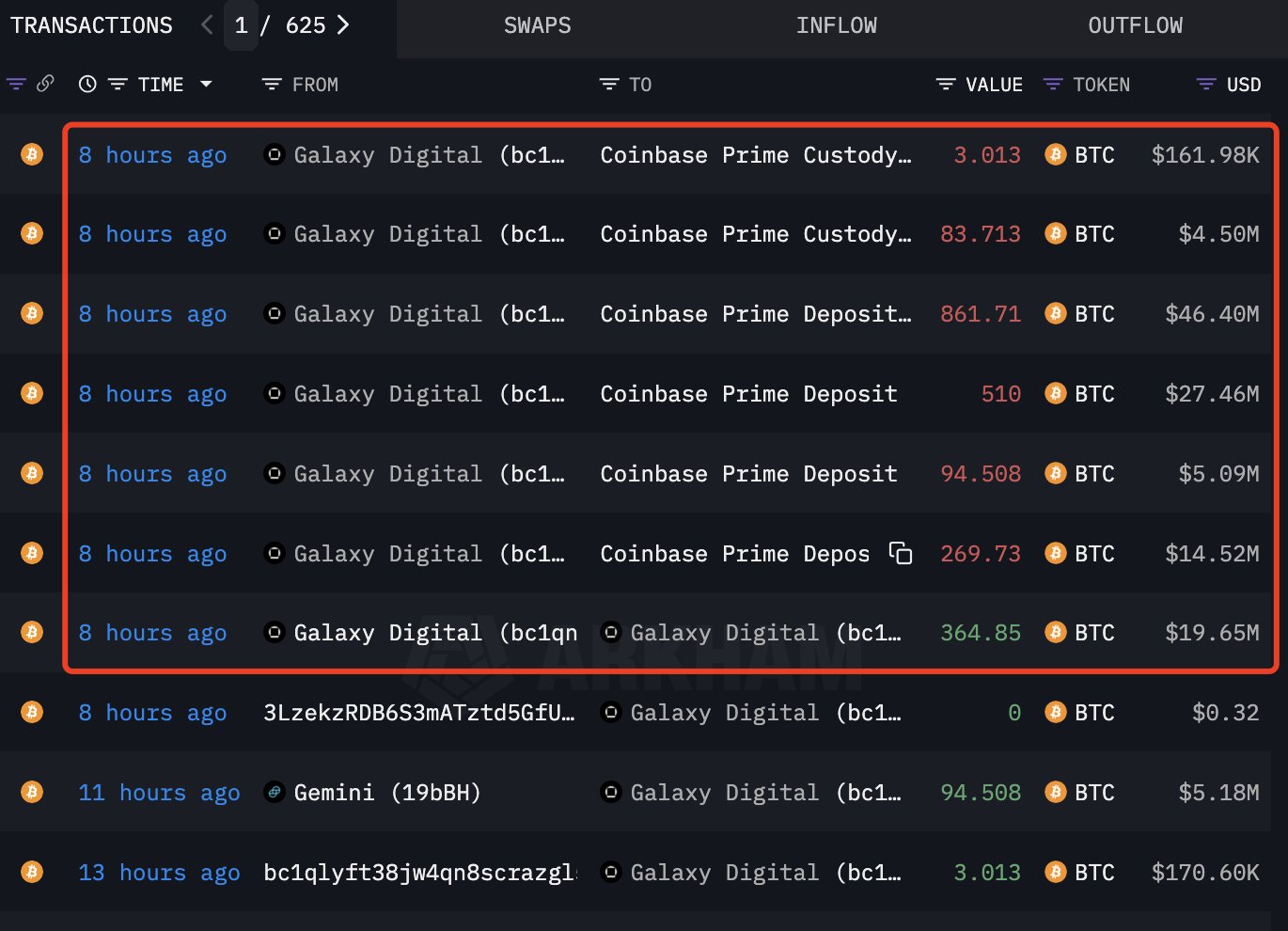Click the clock icon beside TIME
The width and height of the screenshot is (1288, 931).
(x=87, y=84)
